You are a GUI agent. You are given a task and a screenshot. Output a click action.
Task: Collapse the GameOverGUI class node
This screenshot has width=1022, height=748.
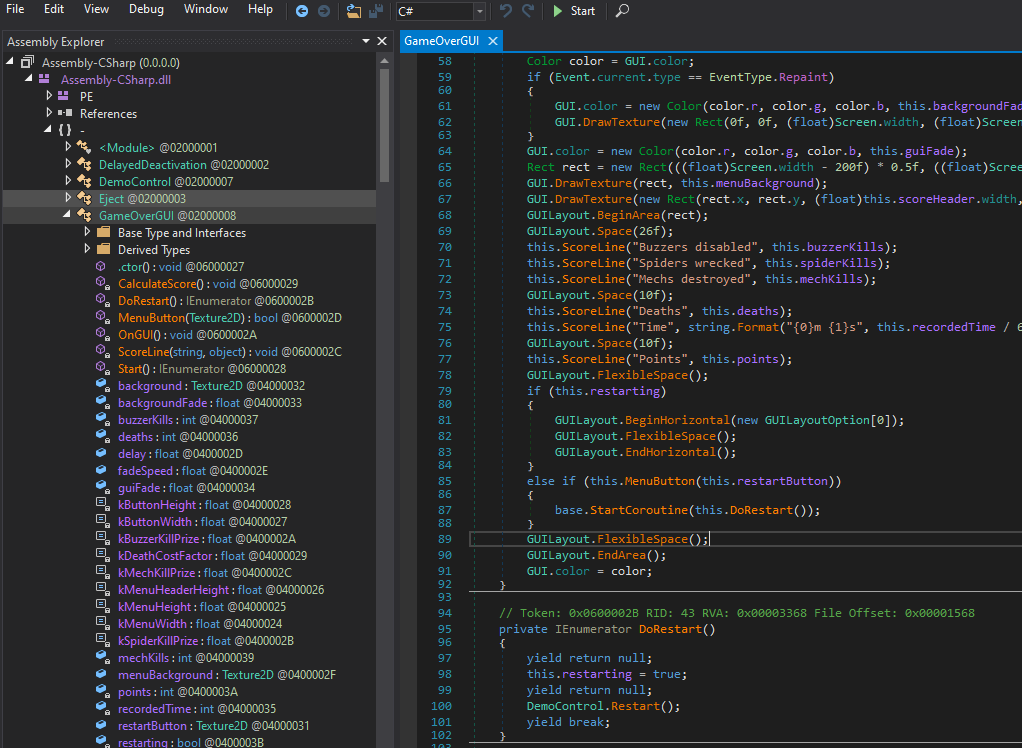click(66, 214)
